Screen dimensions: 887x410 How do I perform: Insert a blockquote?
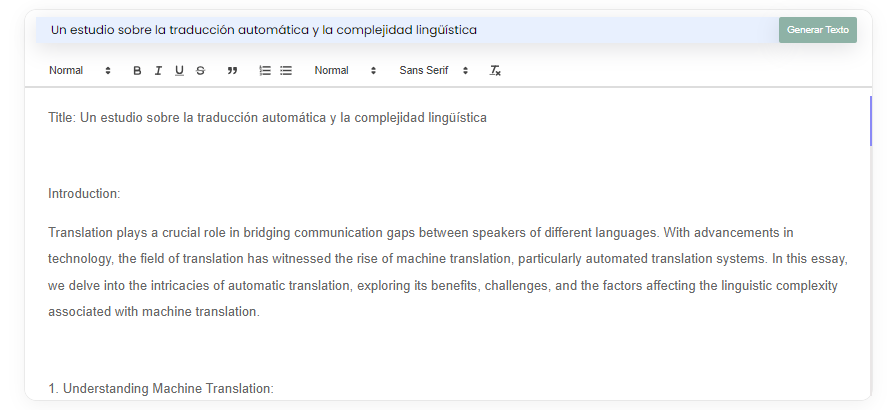pyautogui.click(x=232, y=71)
